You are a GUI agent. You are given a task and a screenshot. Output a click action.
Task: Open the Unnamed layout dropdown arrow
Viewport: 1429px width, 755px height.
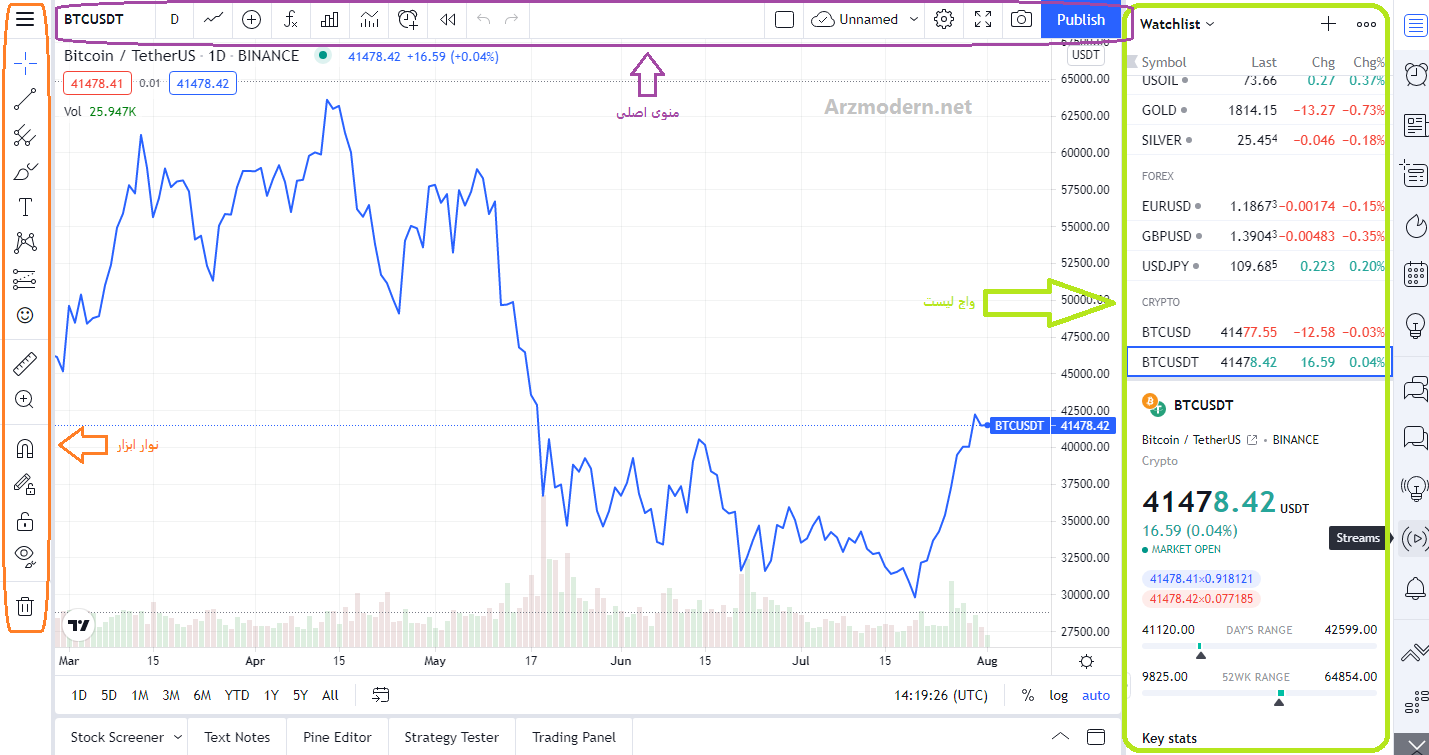point(914,19)
